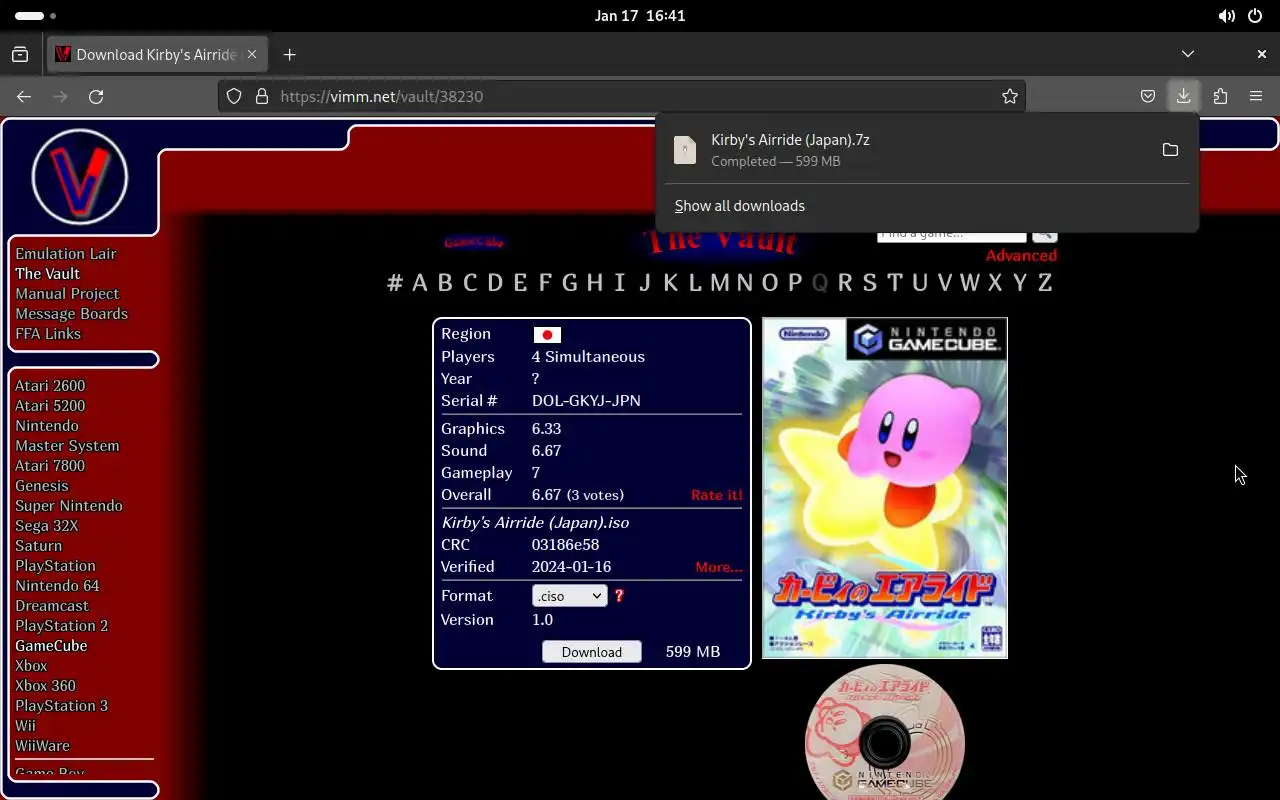This screenshot has height=800, width=1280.
Task: Open the list all tabs chevron
Action: point(1188,54)
